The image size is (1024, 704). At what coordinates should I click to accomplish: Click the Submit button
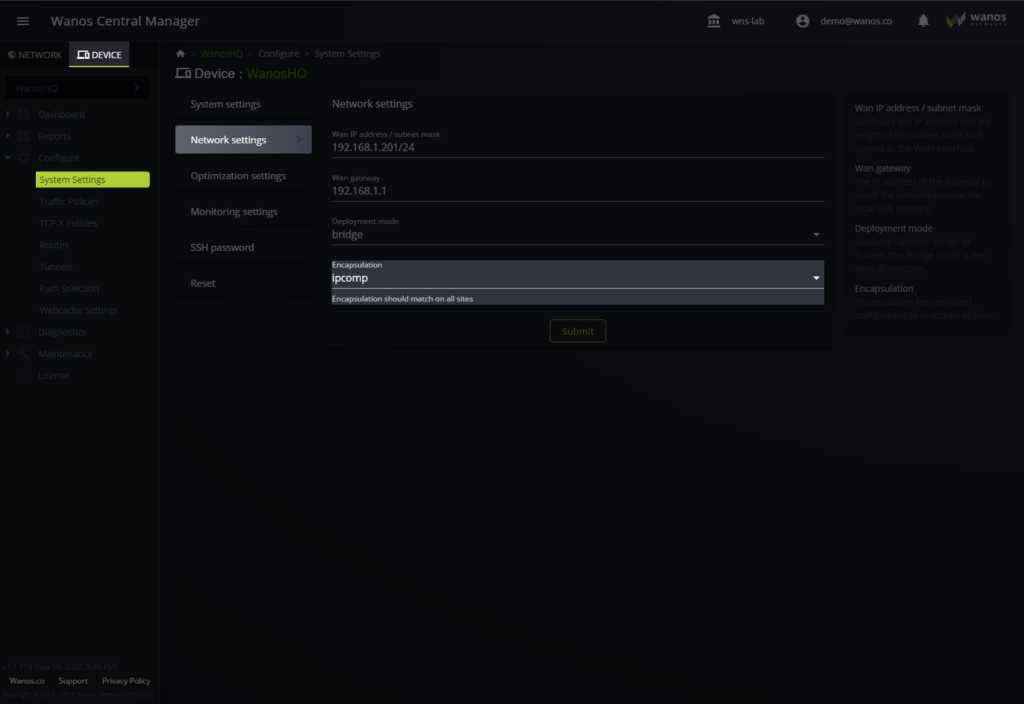[x=577, y=331]
